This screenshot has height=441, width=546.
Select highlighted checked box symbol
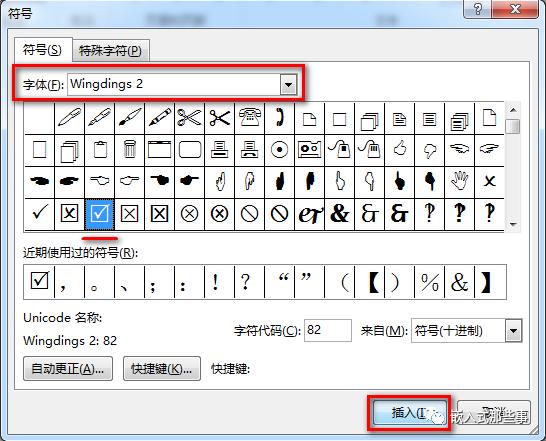tap(100, 214)
